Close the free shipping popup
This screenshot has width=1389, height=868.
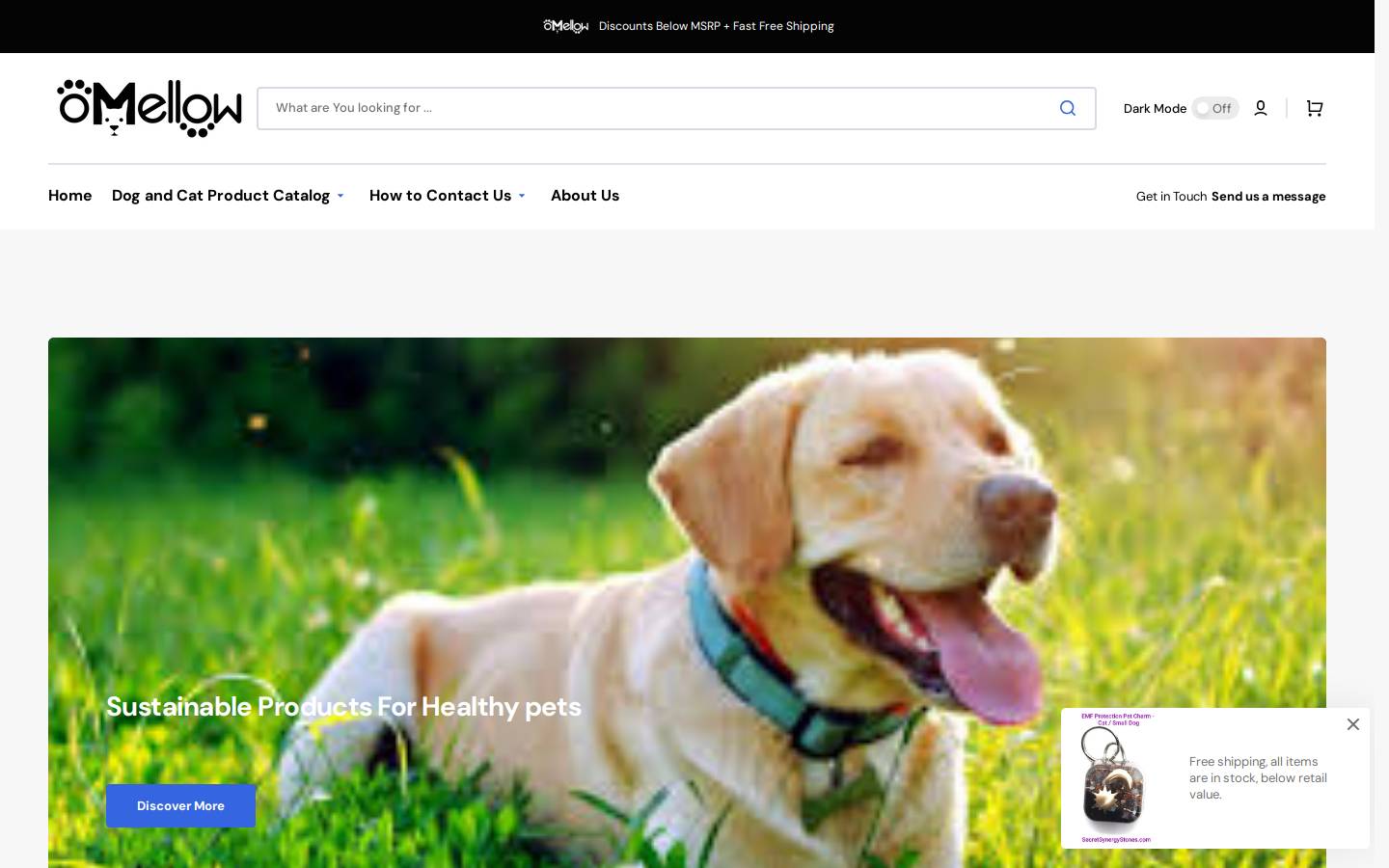point(1353,724)
